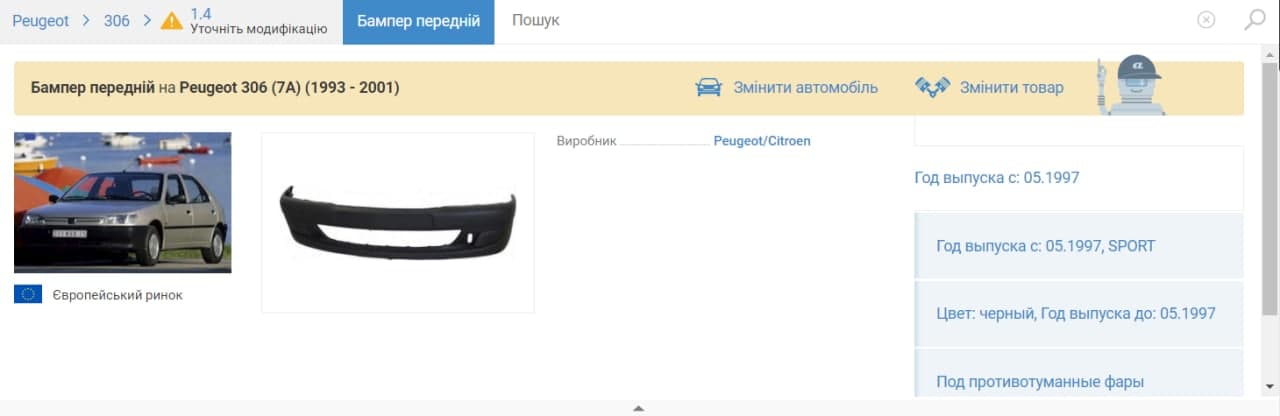Switch to the Пошук tab
The image size is (1280, 416).
(x=536, y=21)
